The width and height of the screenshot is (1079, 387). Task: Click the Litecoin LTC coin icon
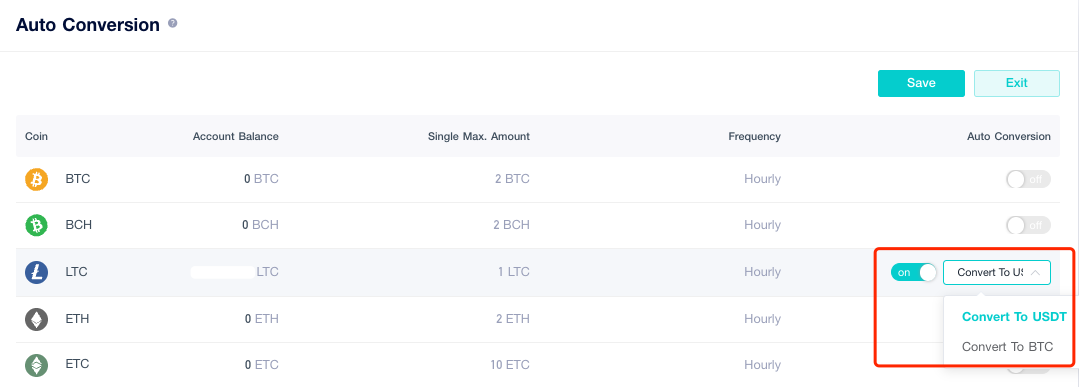click(x=36, y=272)
